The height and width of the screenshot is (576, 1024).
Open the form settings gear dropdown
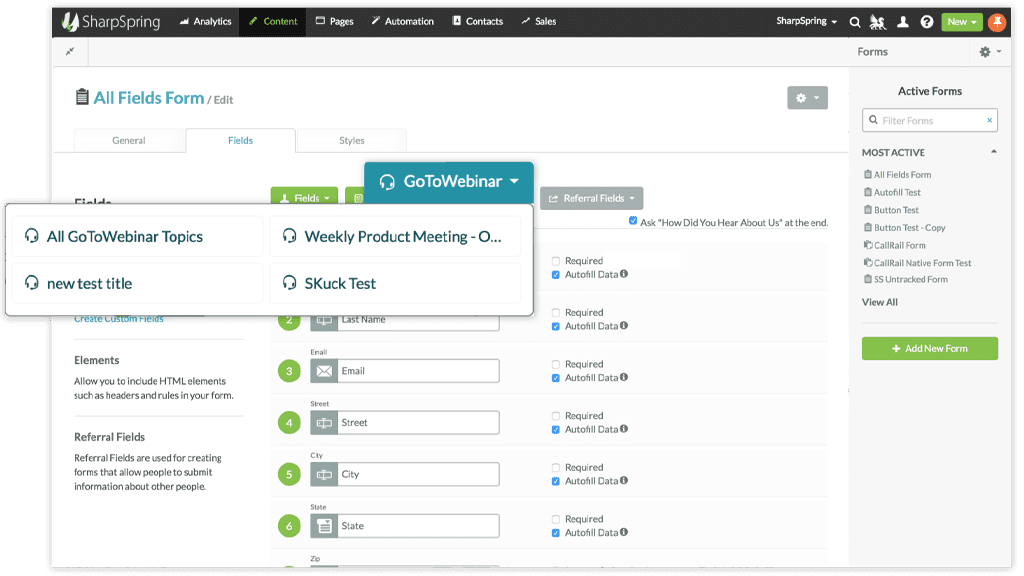coord(807,98)
